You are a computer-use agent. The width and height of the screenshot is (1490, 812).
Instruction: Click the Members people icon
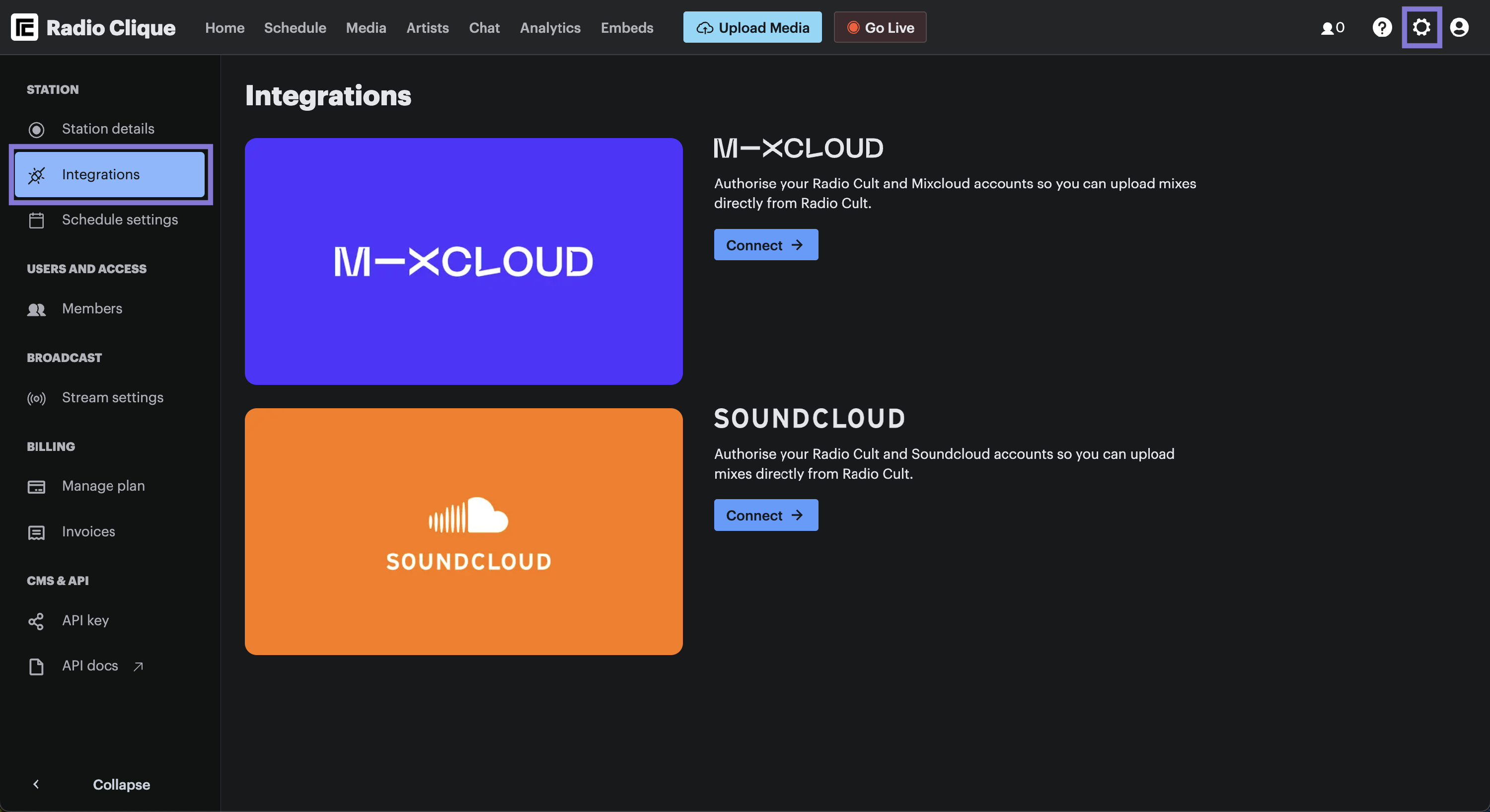(36, 309)
